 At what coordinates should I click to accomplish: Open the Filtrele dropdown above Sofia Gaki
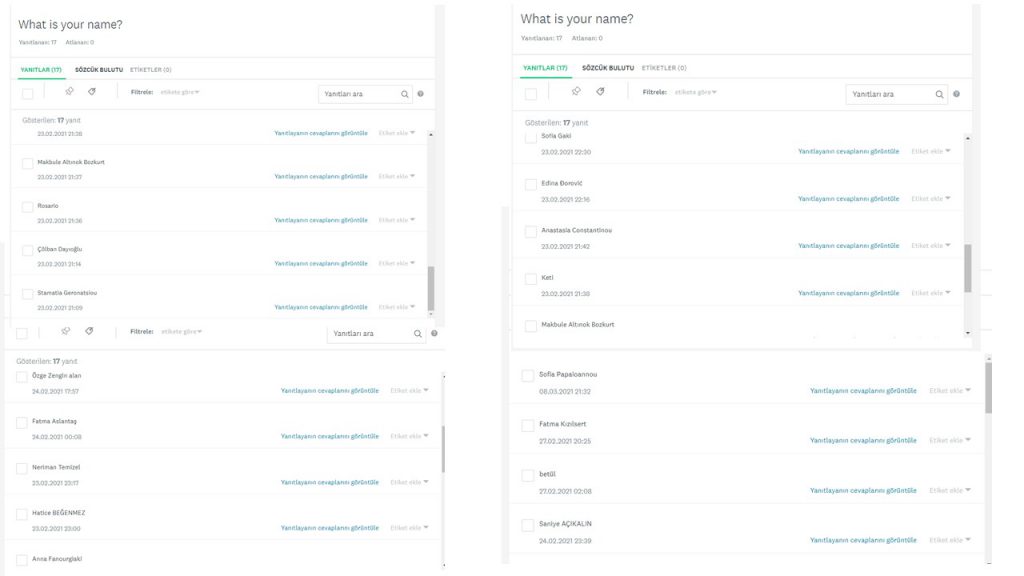coord(696,92)
